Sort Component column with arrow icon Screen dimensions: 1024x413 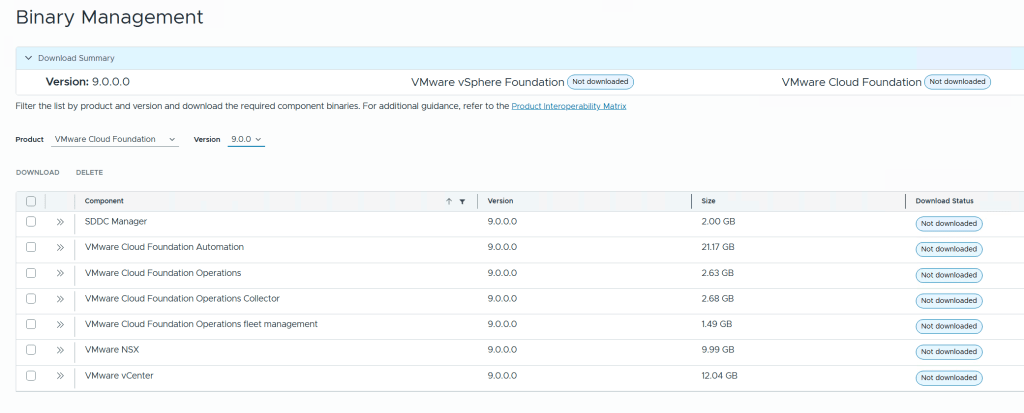(x=449, y=201)
